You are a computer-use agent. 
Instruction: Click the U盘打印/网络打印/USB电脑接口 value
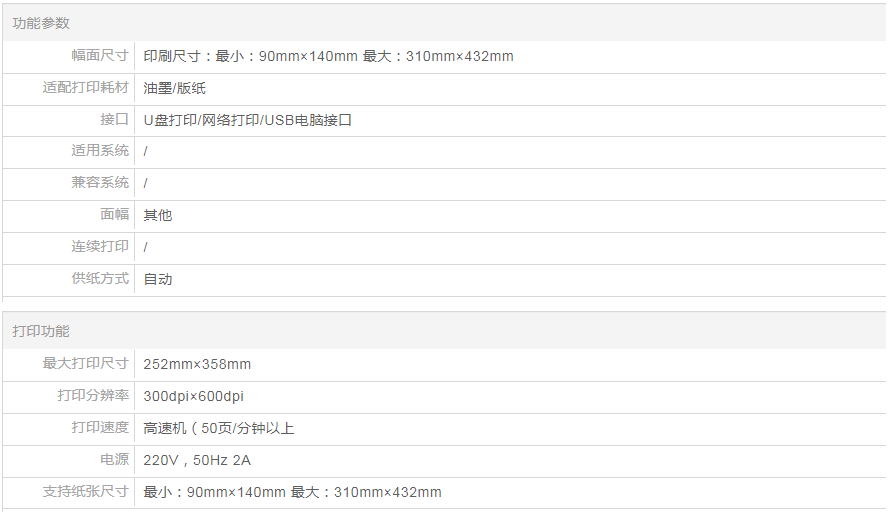click(248, 120)
